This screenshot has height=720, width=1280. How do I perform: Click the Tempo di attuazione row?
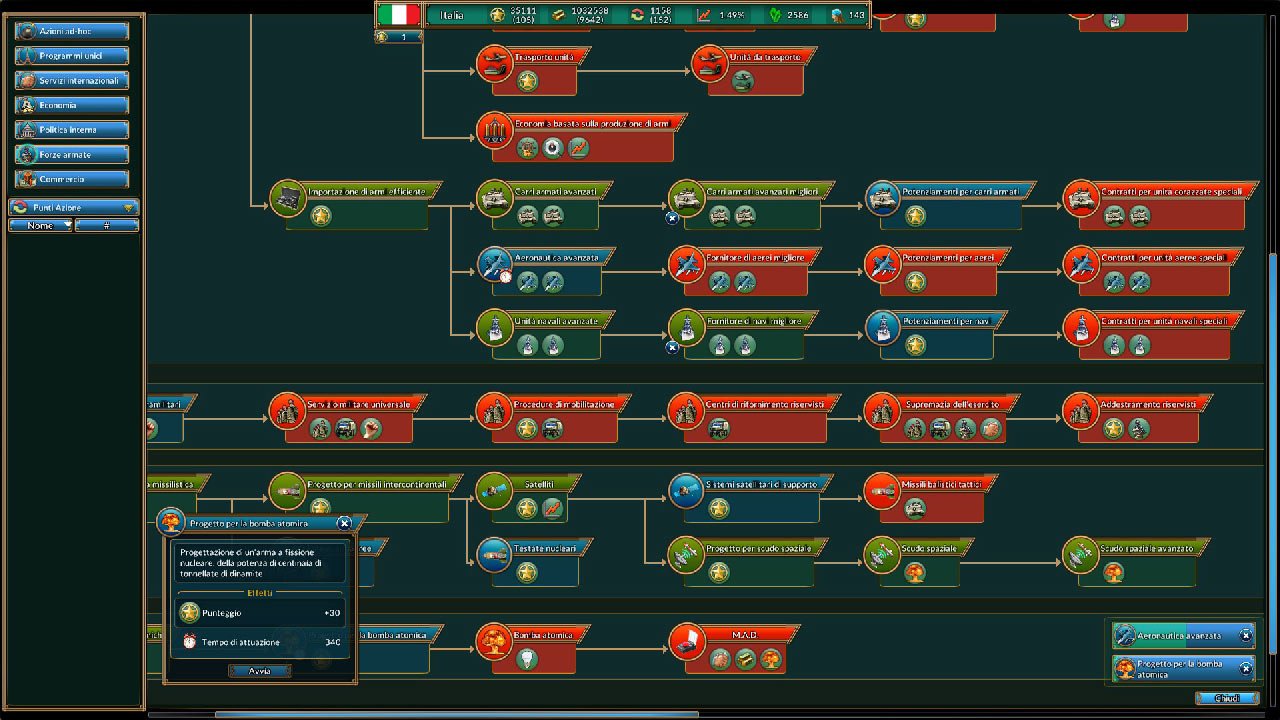click(262, 641)
